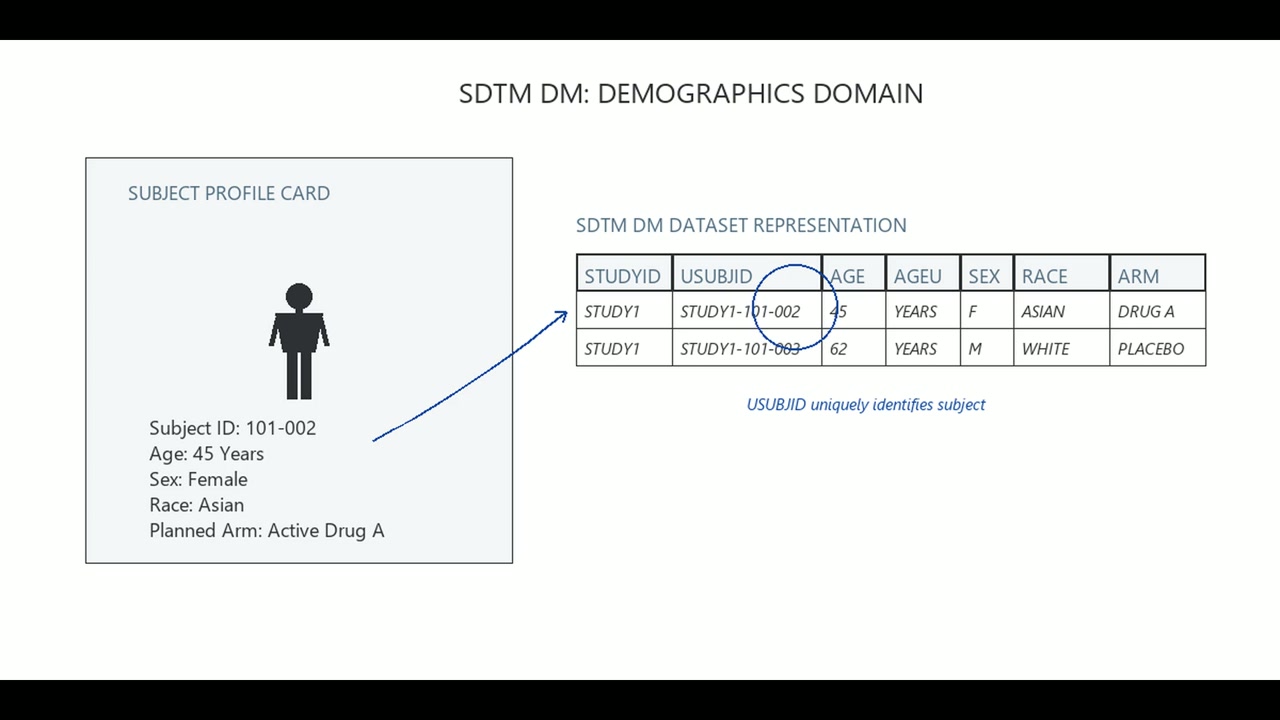
Task: Click the "SDTM DM DATASET REPRESENTATION" heading
Action: [741, 225]
